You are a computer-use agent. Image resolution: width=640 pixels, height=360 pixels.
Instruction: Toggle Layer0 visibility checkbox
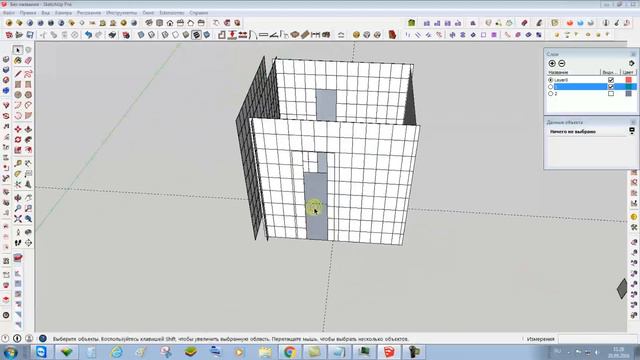(611, 80)
